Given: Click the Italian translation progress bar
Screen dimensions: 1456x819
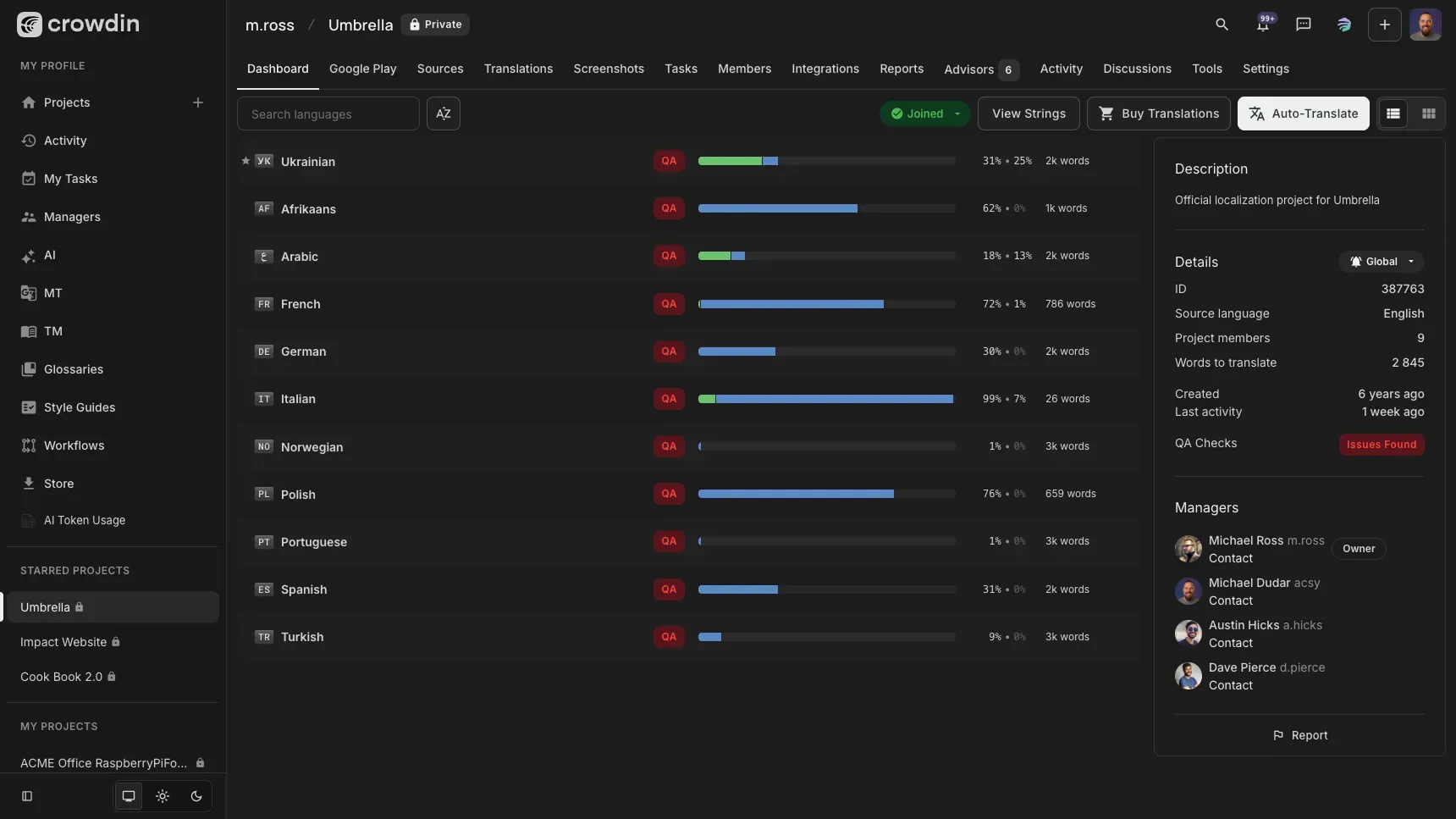Looking at the screenshot, I should point(826,399).
